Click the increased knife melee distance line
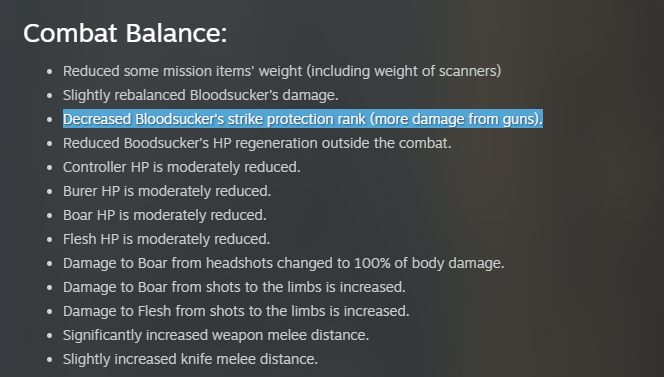Image resolution: width=664 pixels, height=377 pixels. click(x=191, y=359)
